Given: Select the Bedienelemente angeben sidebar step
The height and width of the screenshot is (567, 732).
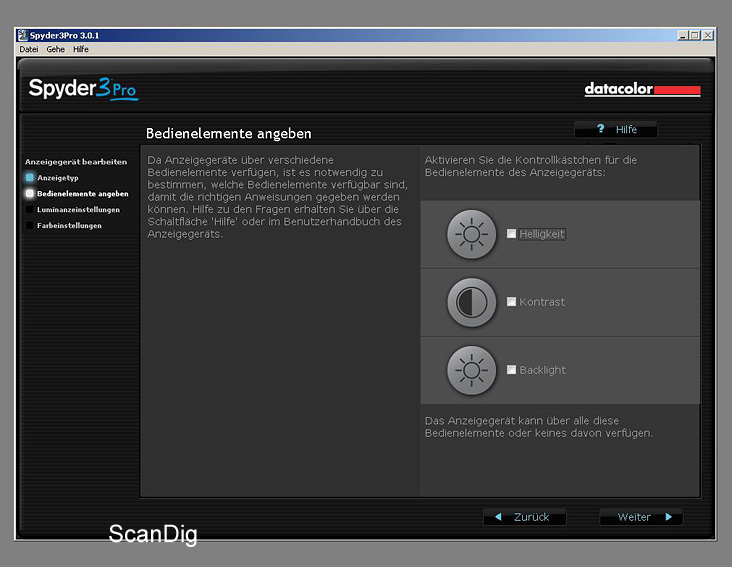Looking at the screenshot, I should (77, 194).
